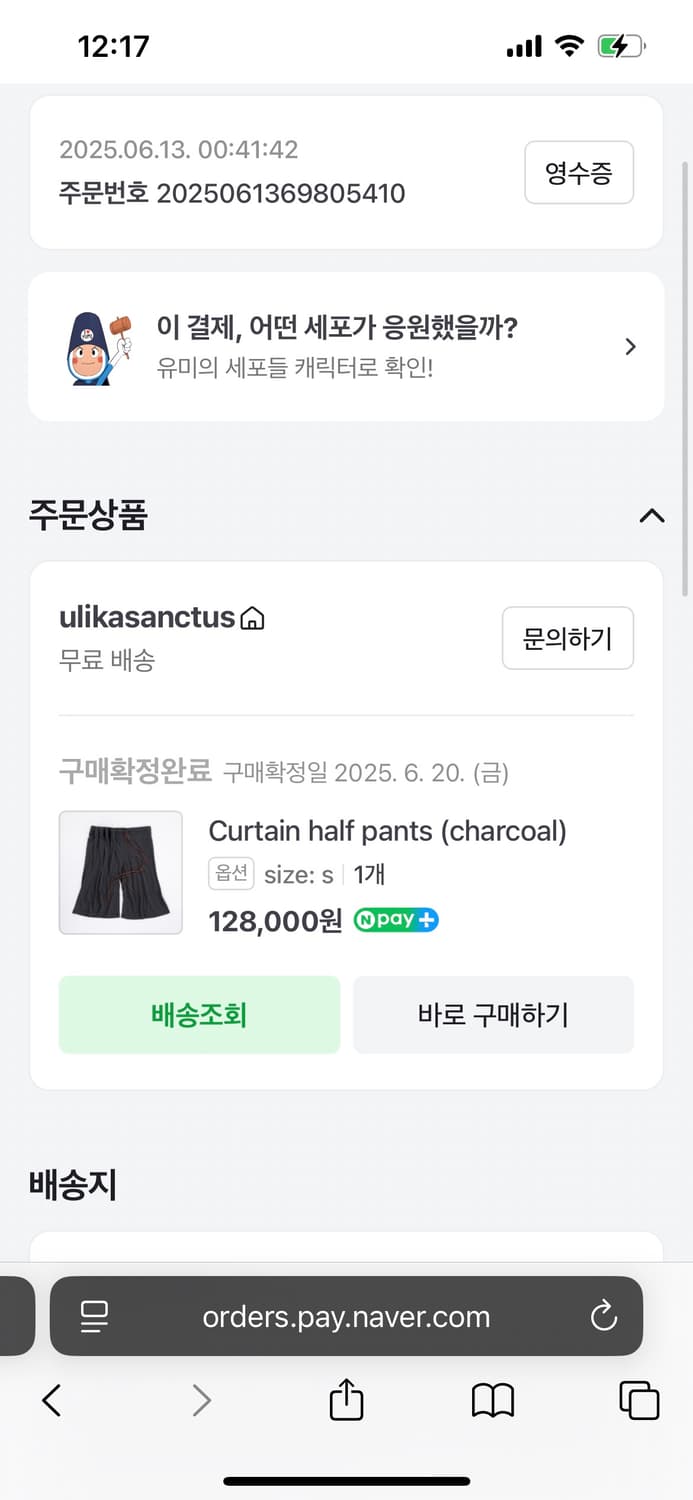Tap the Npay+ payment badge
The image size is (693, 1500).
point(395,919)
